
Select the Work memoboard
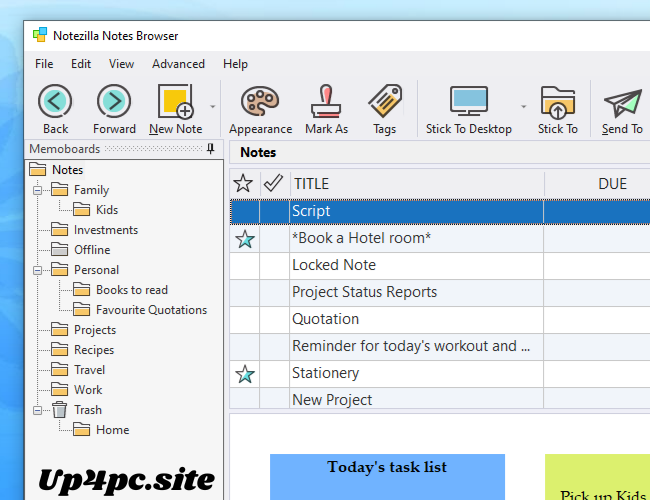click(x=88, y=389)
